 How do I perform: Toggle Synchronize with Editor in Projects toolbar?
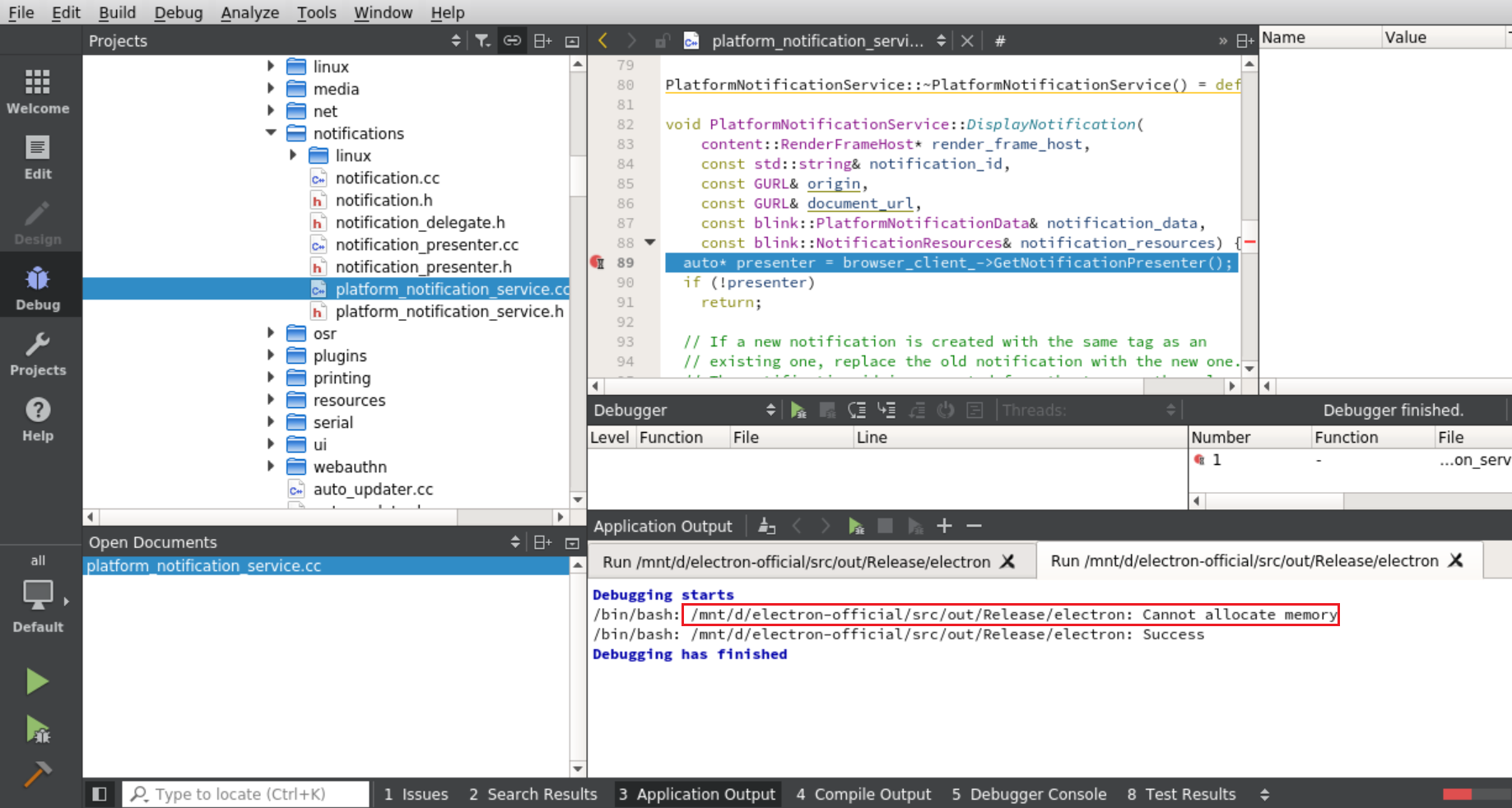click(512, 40)
